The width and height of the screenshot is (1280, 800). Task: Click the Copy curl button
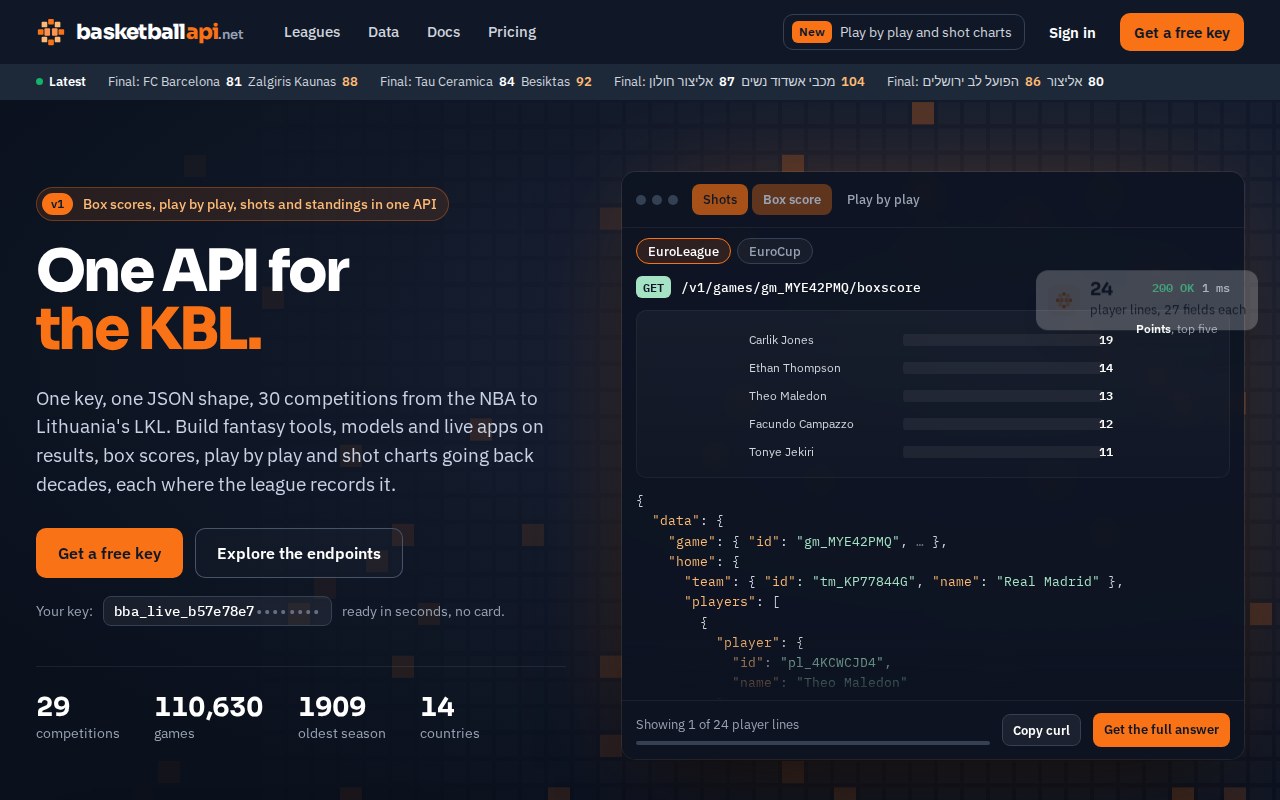click(x=1041, y=730)
